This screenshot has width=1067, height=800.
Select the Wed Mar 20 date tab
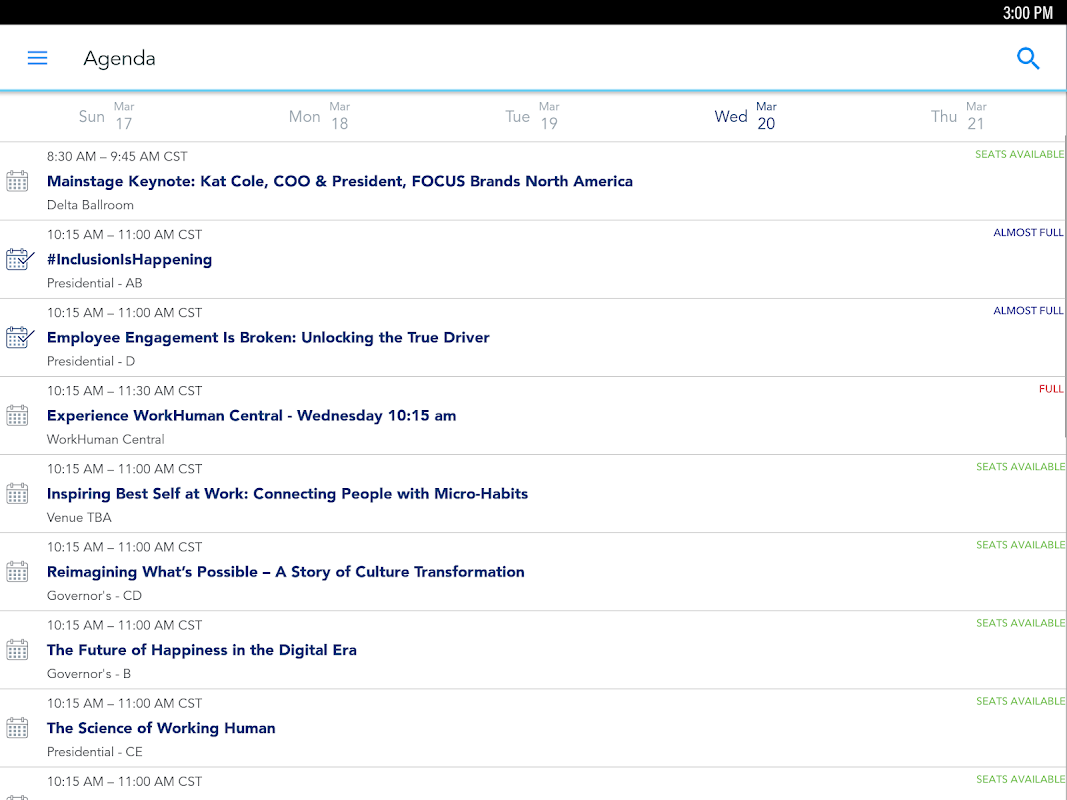click(745, 116)
